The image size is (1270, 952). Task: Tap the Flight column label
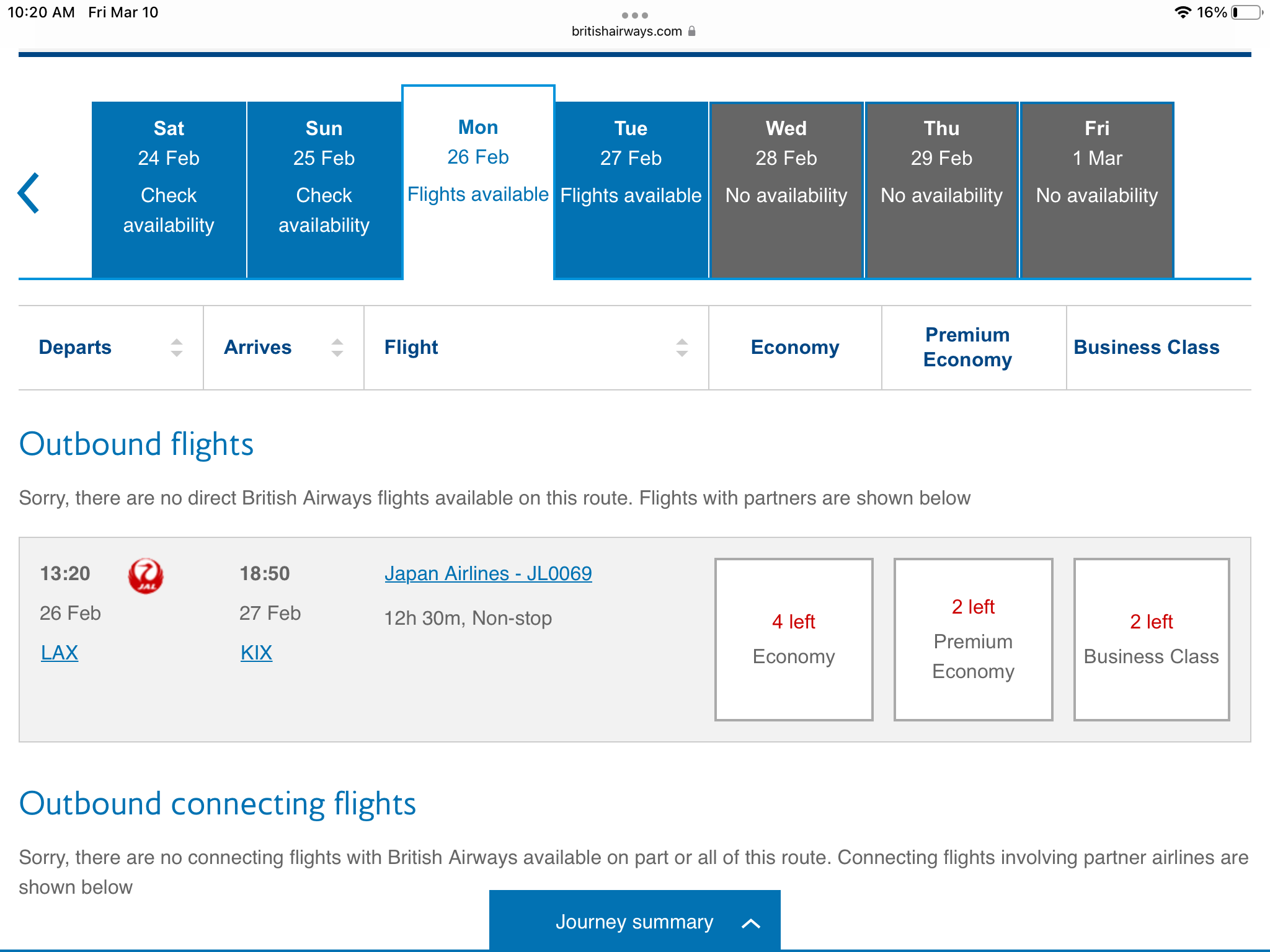click(x=411, y=347)
